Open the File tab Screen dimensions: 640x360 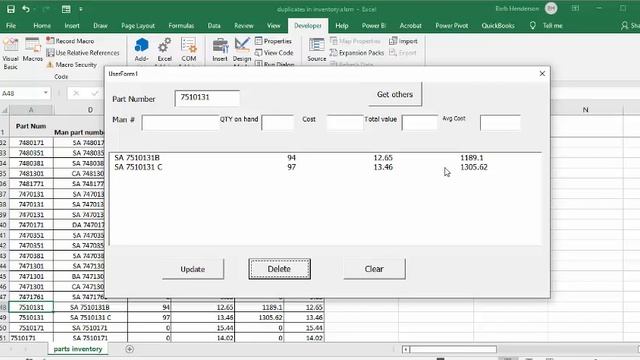[x=11, y=25]
